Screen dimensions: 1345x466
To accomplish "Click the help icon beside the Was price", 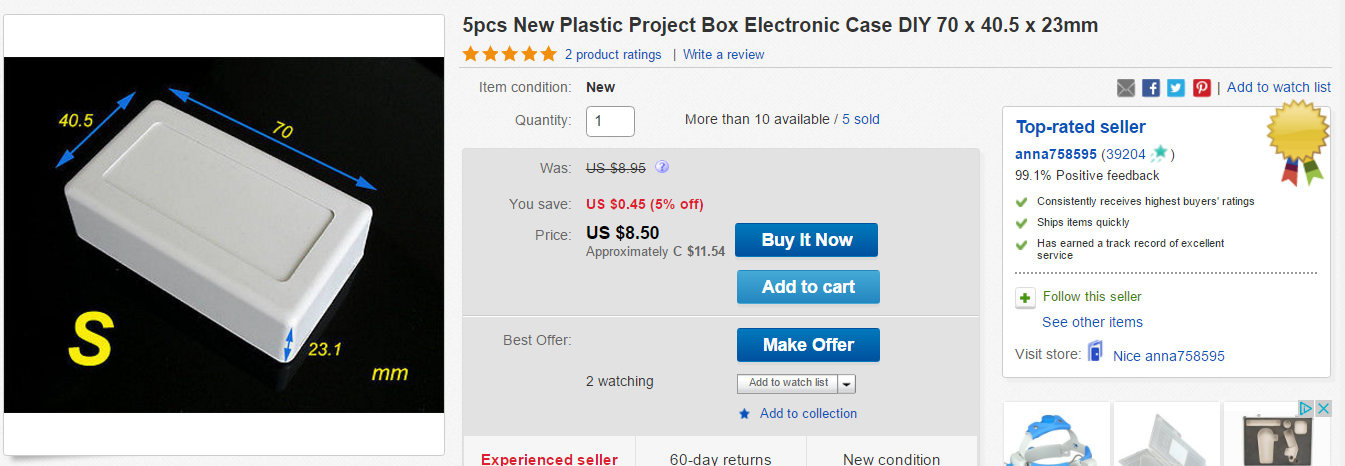I will 662,167.
